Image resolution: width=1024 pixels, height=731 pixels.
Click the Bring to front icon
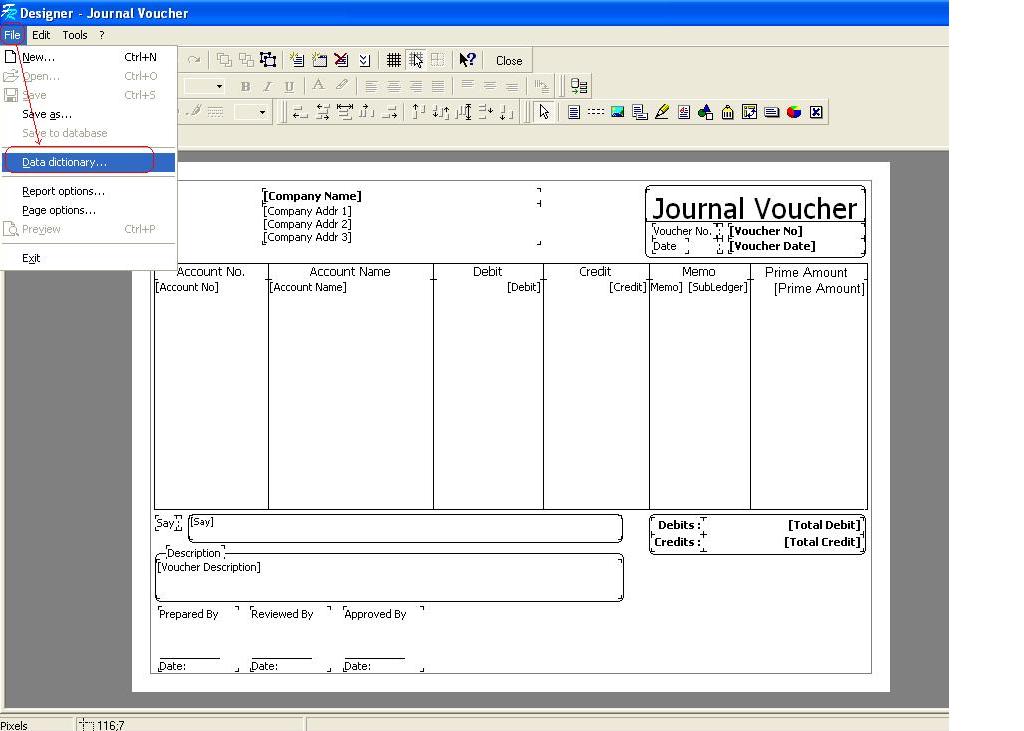[224, 60]
